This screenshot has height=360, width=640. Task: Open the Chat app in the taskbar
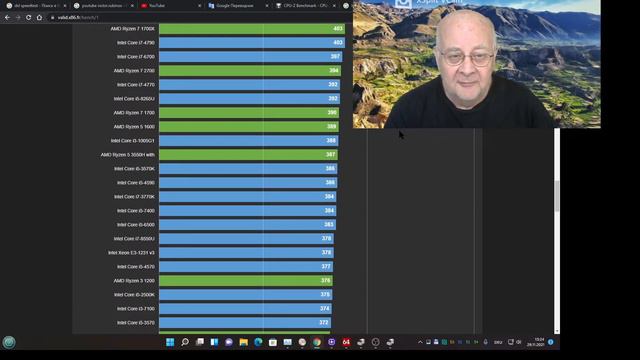click(x=229, y=342)
